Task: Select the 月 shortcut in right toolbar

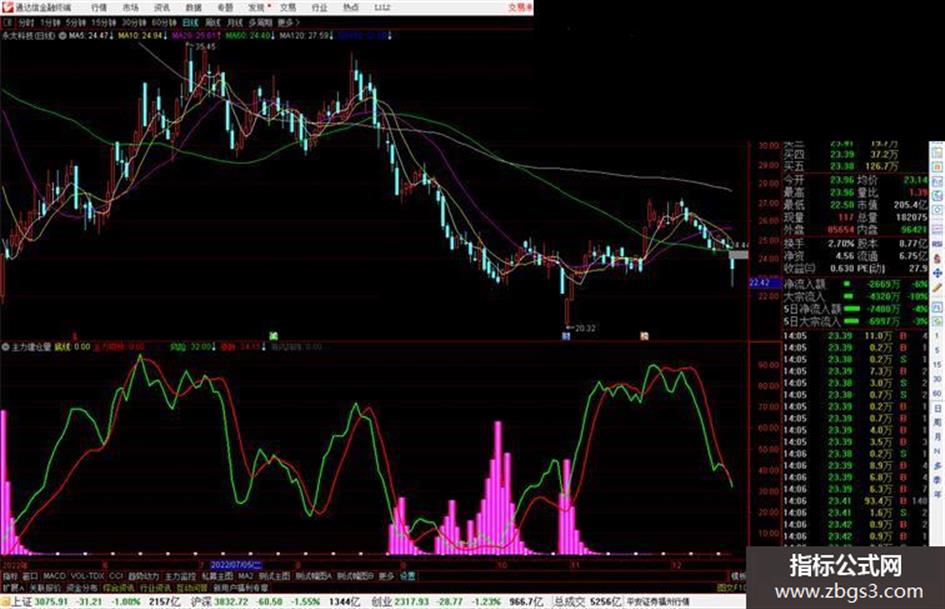Action: tap(937, 437)
